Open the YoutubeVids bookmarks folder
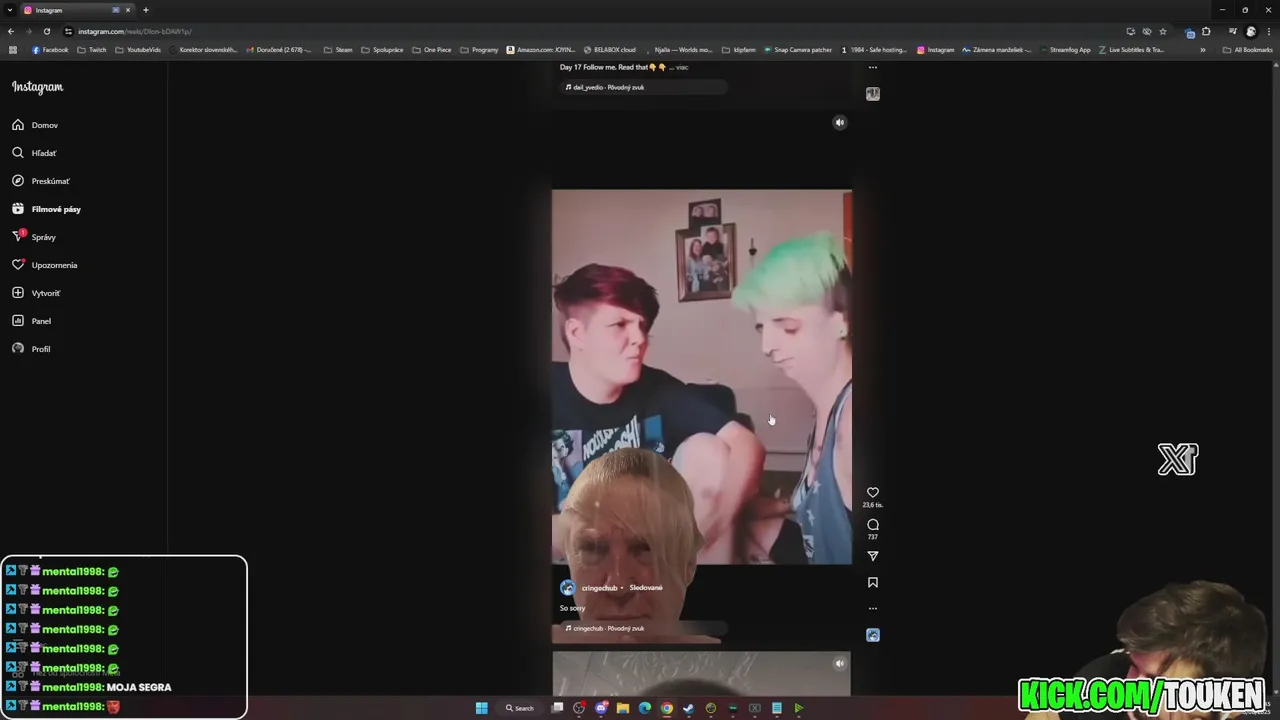 point(138,50)
